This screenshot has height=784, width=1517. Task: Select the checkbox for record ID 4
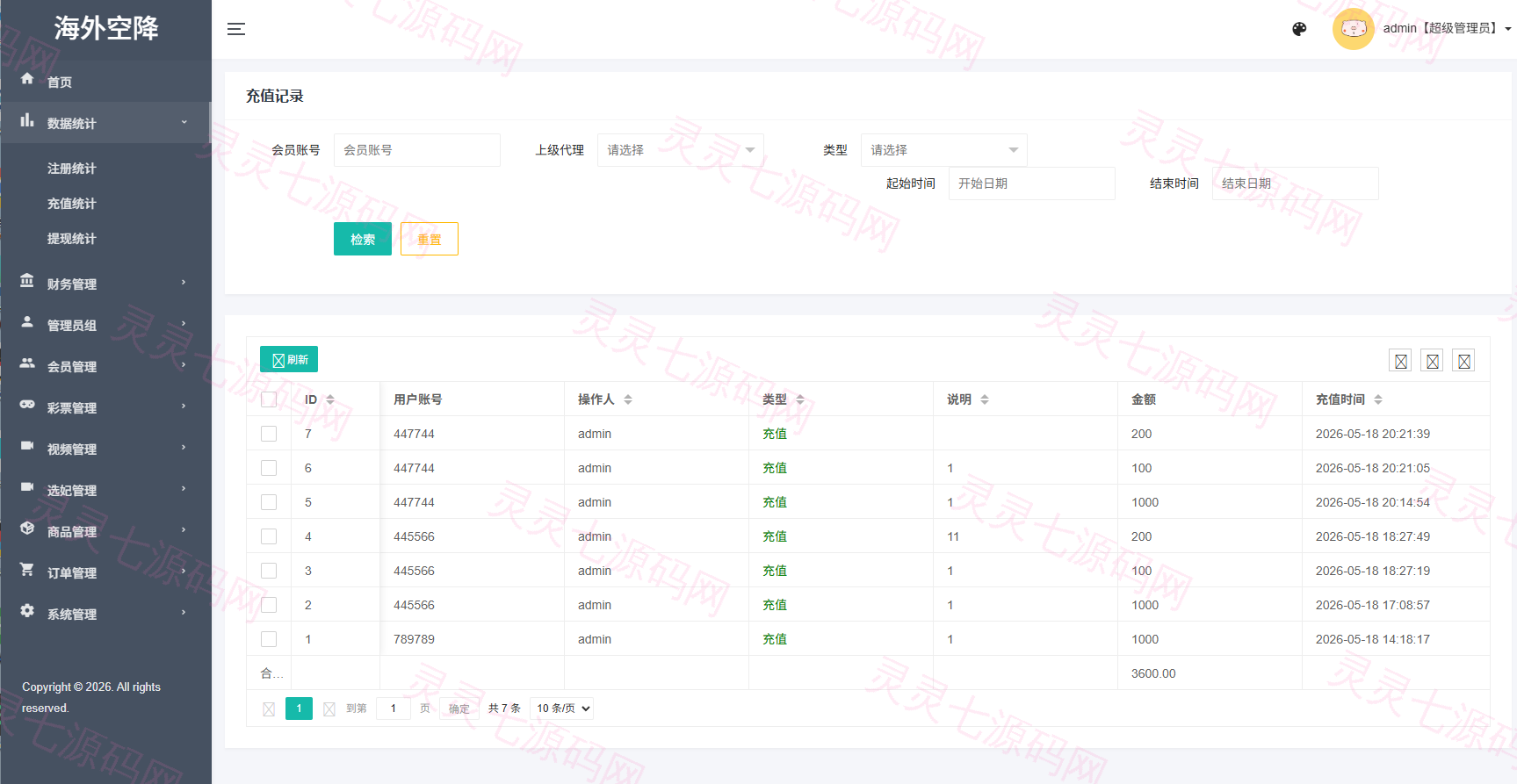coord(269,536)
